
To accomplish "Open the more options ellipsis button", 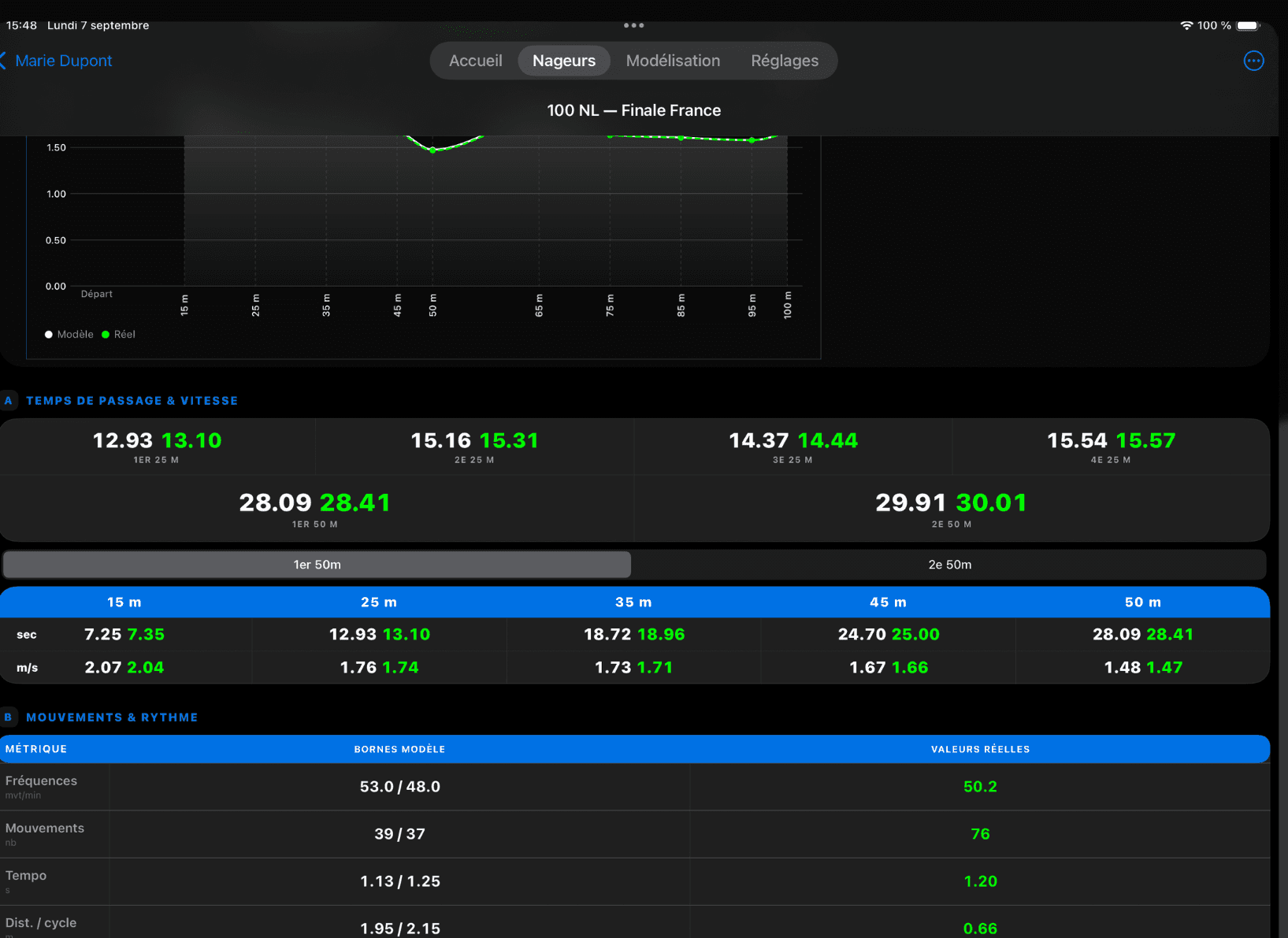I will [1253, 61].
